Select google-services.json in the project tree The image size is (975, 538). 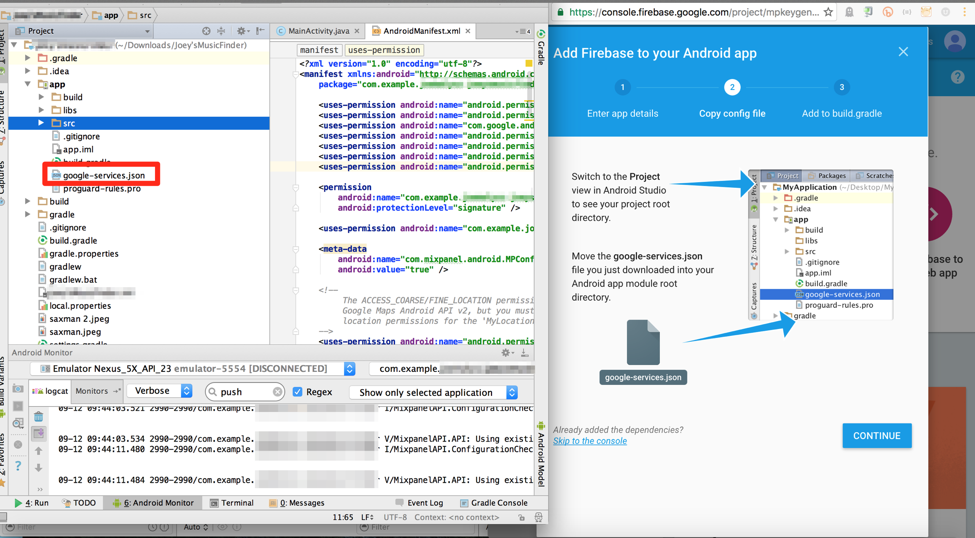coord(103,175)
